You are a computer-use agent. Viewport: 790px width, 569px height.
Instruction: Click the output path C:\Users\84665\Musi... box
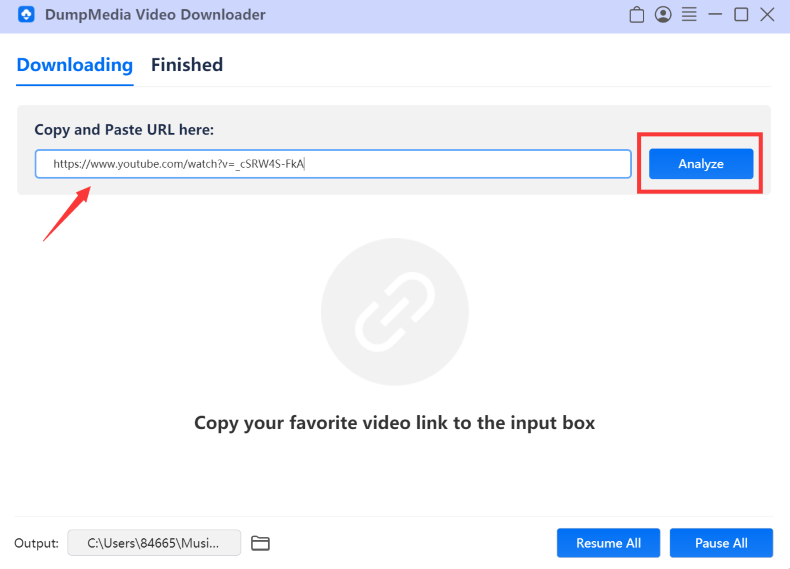point(154,543)
